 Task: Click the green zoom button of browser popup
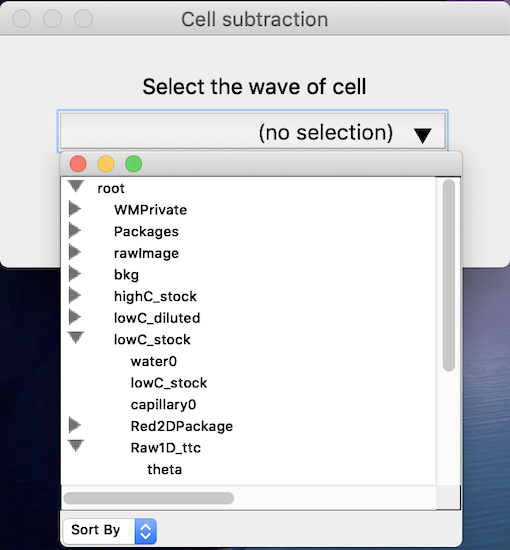coord(134,164)
